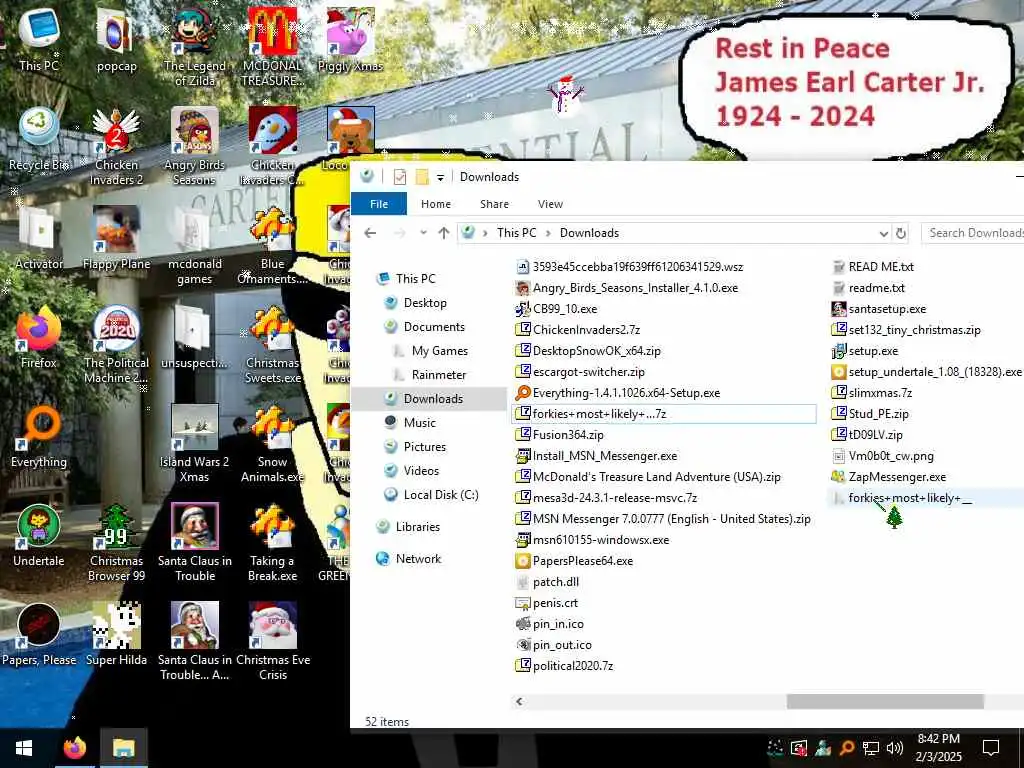Launch Chicken Invaders 2 desktop shortcut
Image resolution: width=1024 pixels, height=768 pixels.
click(116, 146)
